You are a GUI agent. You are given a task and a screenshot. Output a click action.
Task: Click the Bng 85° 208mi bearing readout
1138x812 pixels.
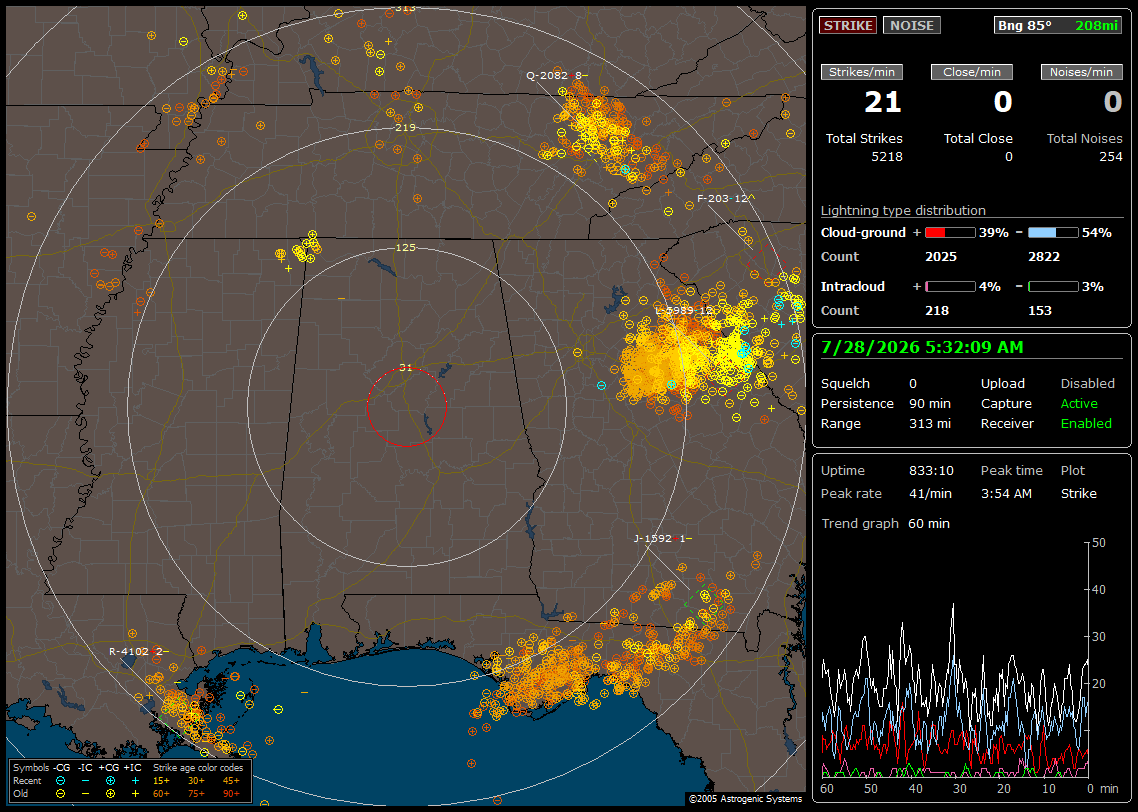click(1058, 25)
